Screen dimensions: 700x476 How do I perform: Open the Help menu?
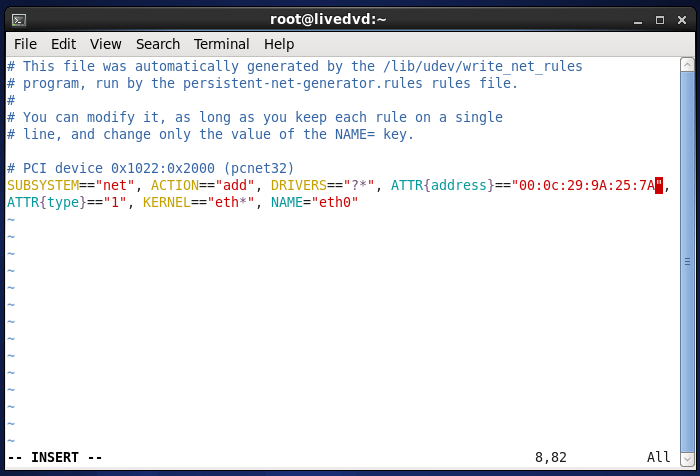[x=279, y=44]
